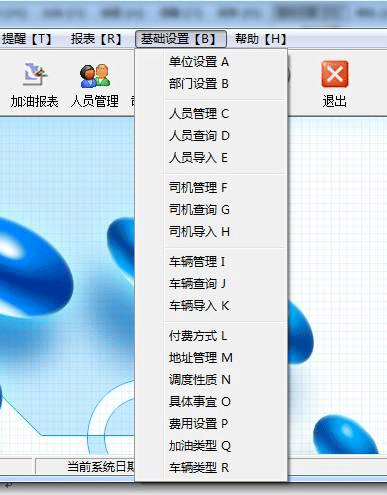Open 司机导入 H menu entry
The height and width of the screenshot is (495, 387).
click(211, 231)
